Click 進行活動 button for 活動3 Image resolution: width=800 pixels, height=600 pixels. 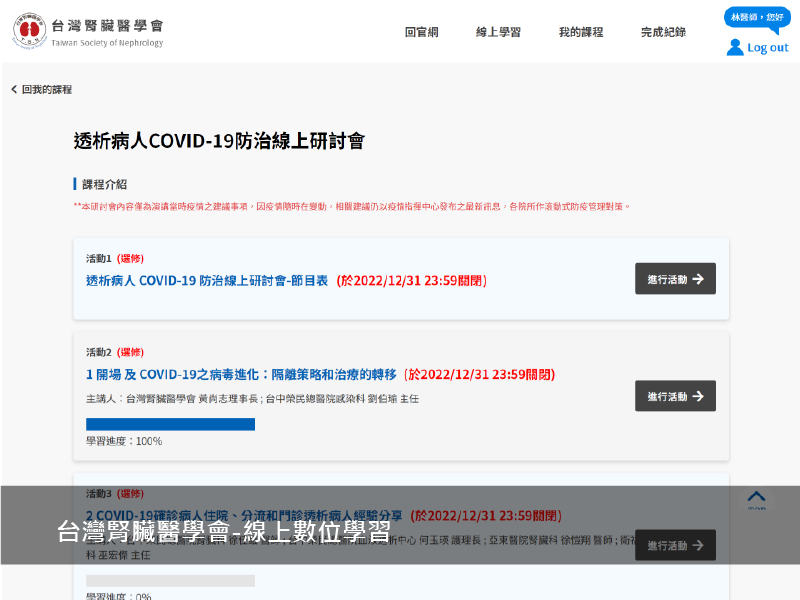[x=675, y=545]
